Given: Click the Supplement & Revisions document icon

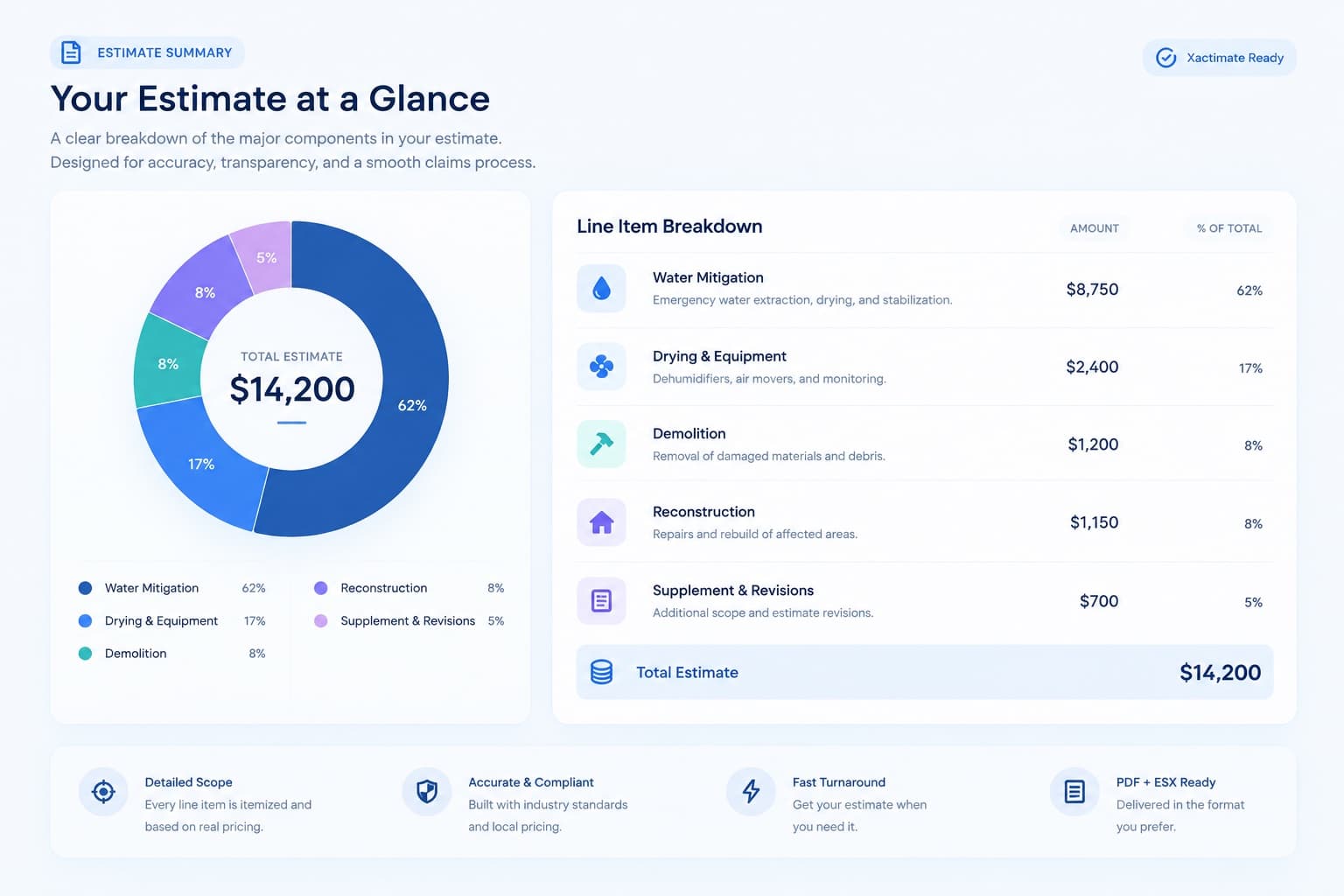Looking at the screenshot, I should [601, 601].
